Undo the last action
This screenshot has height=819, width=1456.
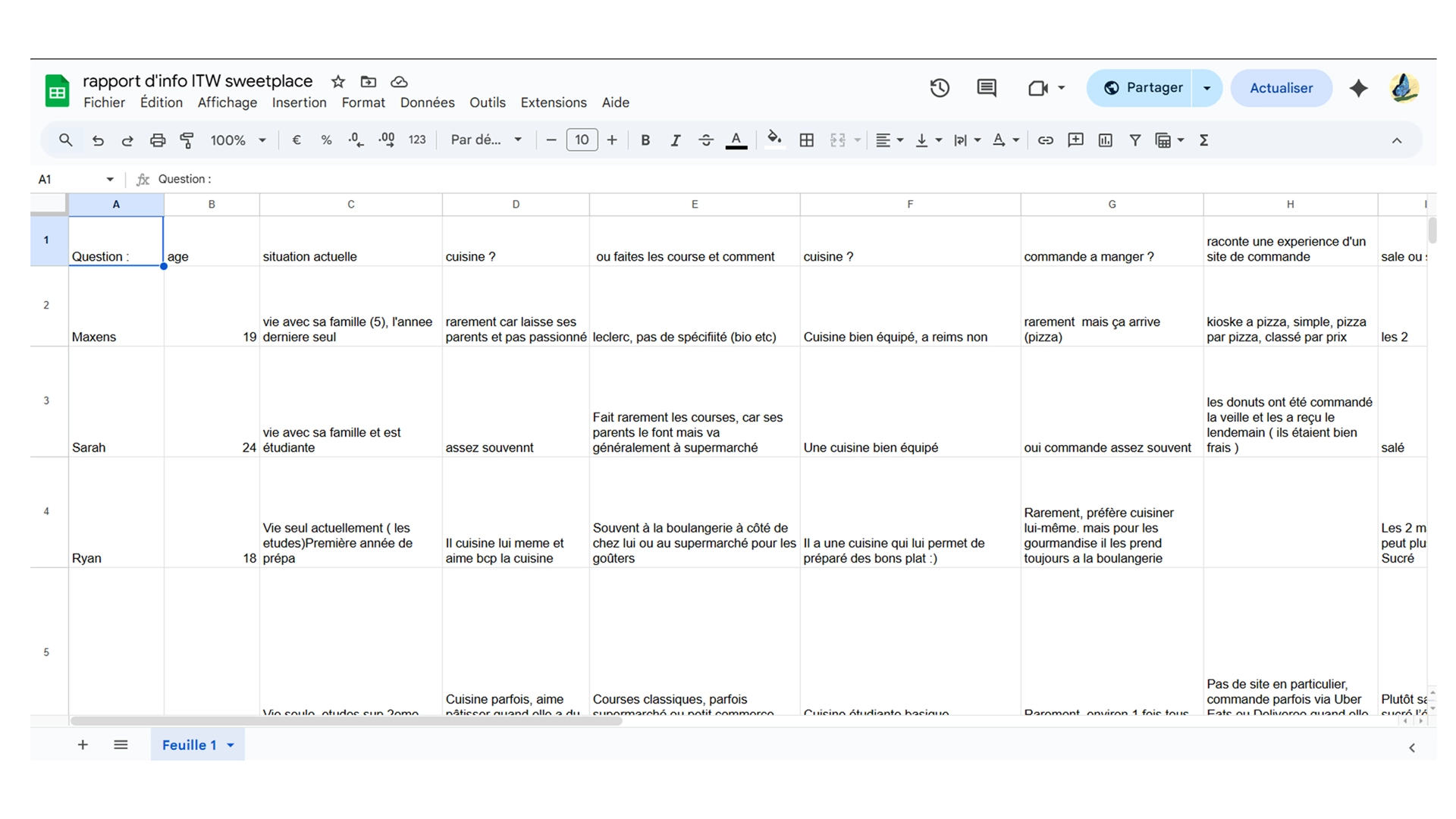98,140
